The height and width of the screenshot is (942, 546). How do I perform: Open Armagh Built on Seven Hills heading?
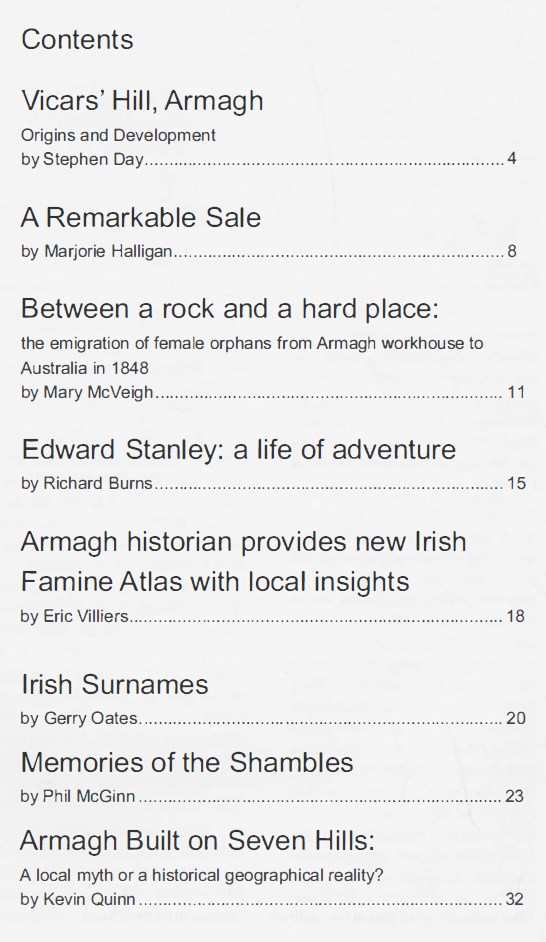pos(198,840)
